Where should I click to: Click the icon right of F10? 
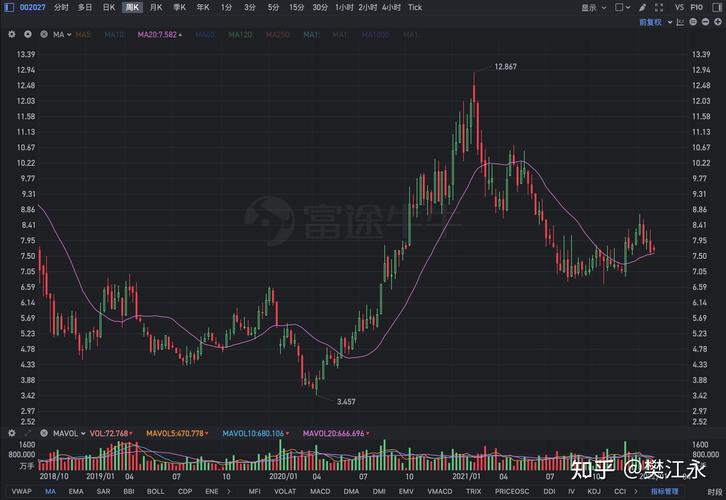716,7
